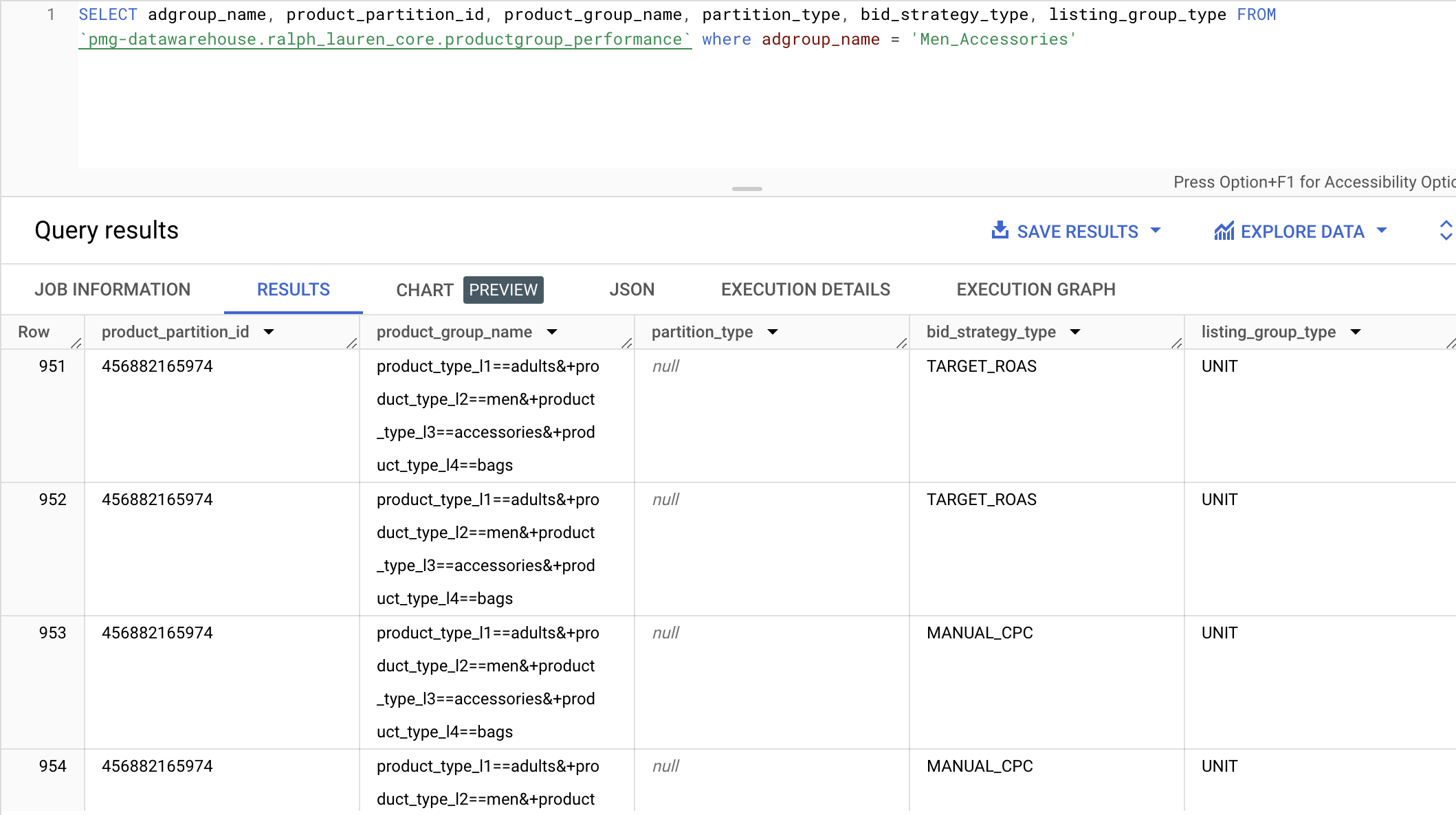Click product_group_name column resize handle

tap(626, 343)
